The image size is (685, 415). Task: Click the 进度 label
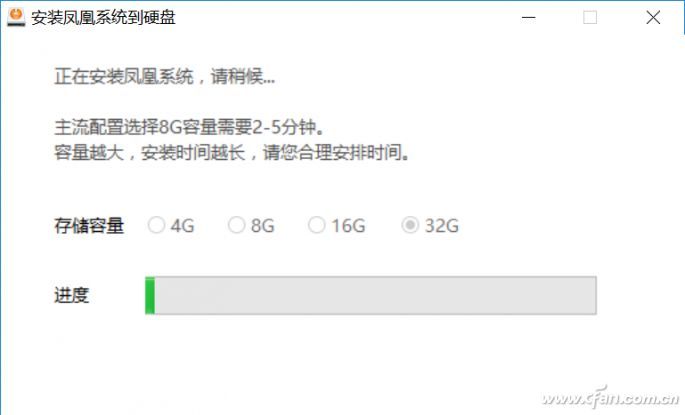[x=72, y=295]
